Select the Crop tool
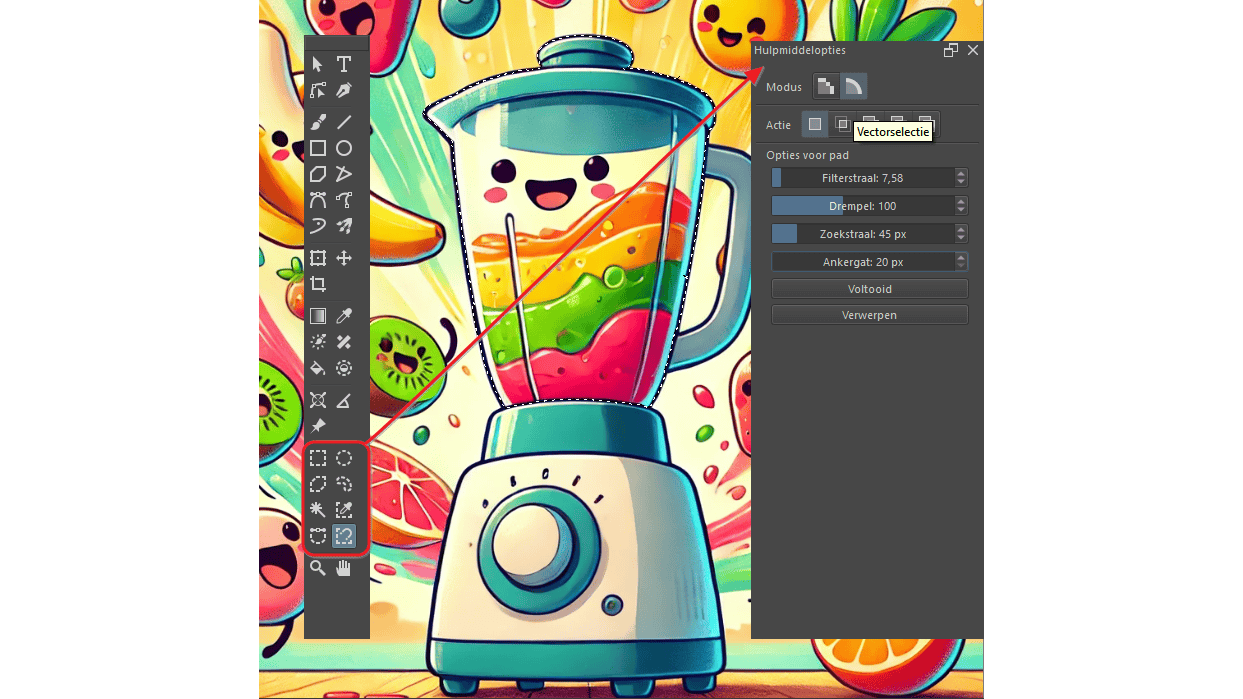Viewport: 1243px width, 699px height. pyautogui.click(x=318, y=284)
